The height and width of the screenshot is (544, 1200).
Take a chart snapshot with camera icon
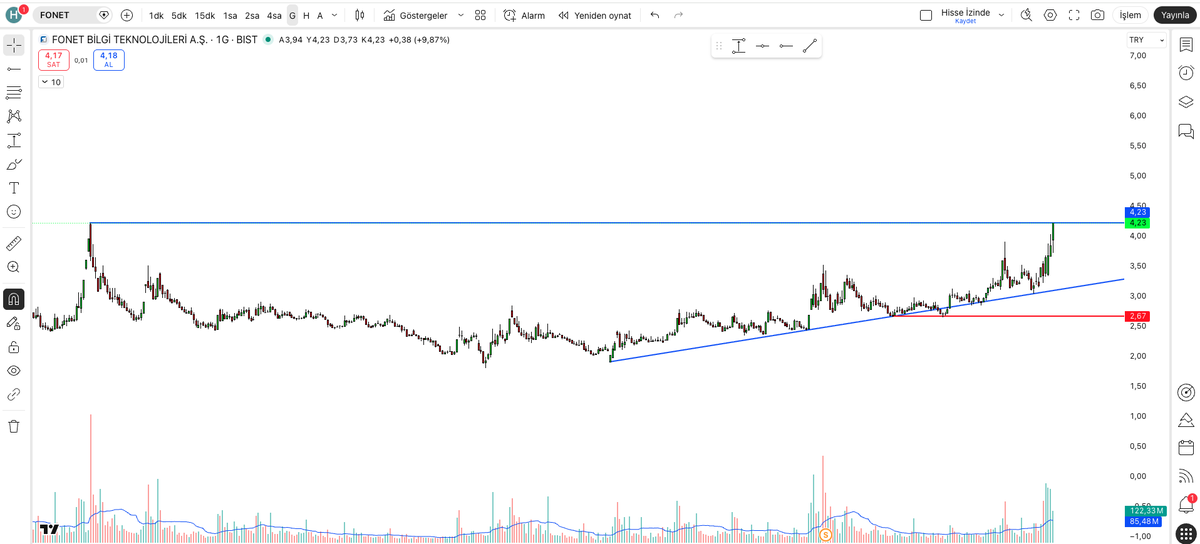pos(1098,15)
